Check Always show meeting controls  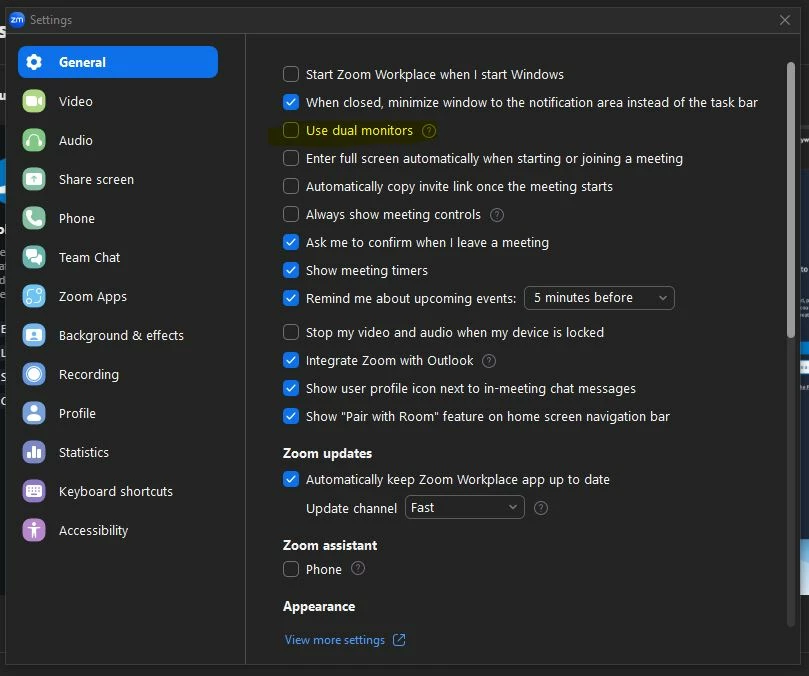point(291,214)
